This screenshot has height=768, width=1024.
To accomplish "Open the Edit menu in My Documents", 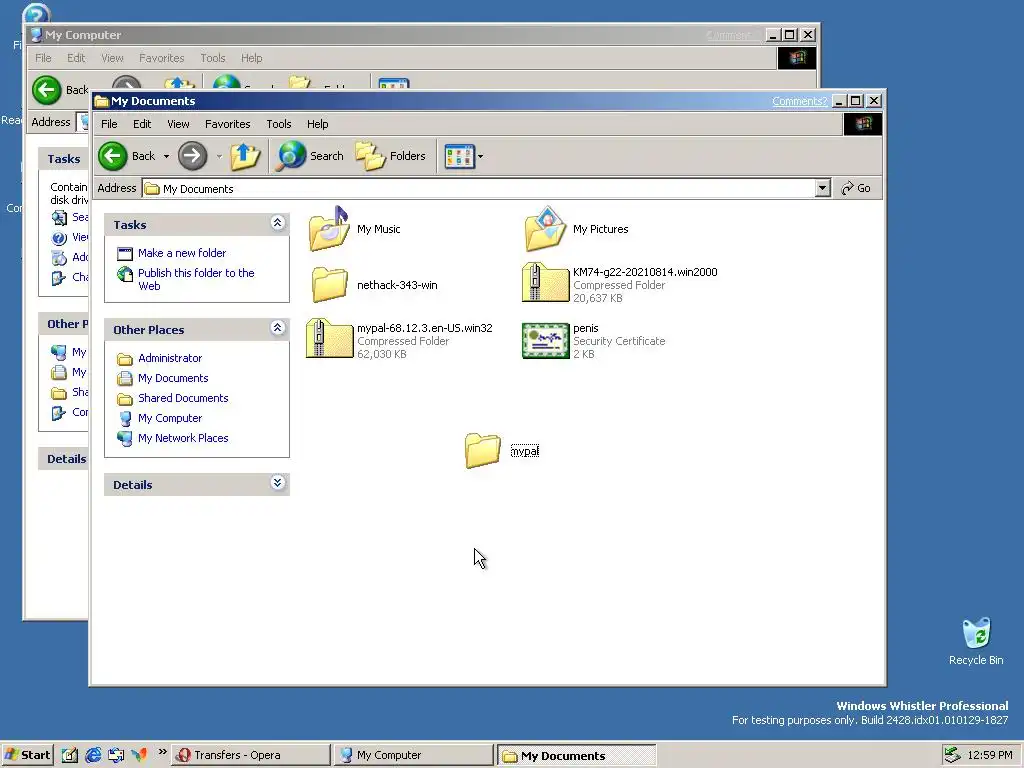I will click(142, 124).
